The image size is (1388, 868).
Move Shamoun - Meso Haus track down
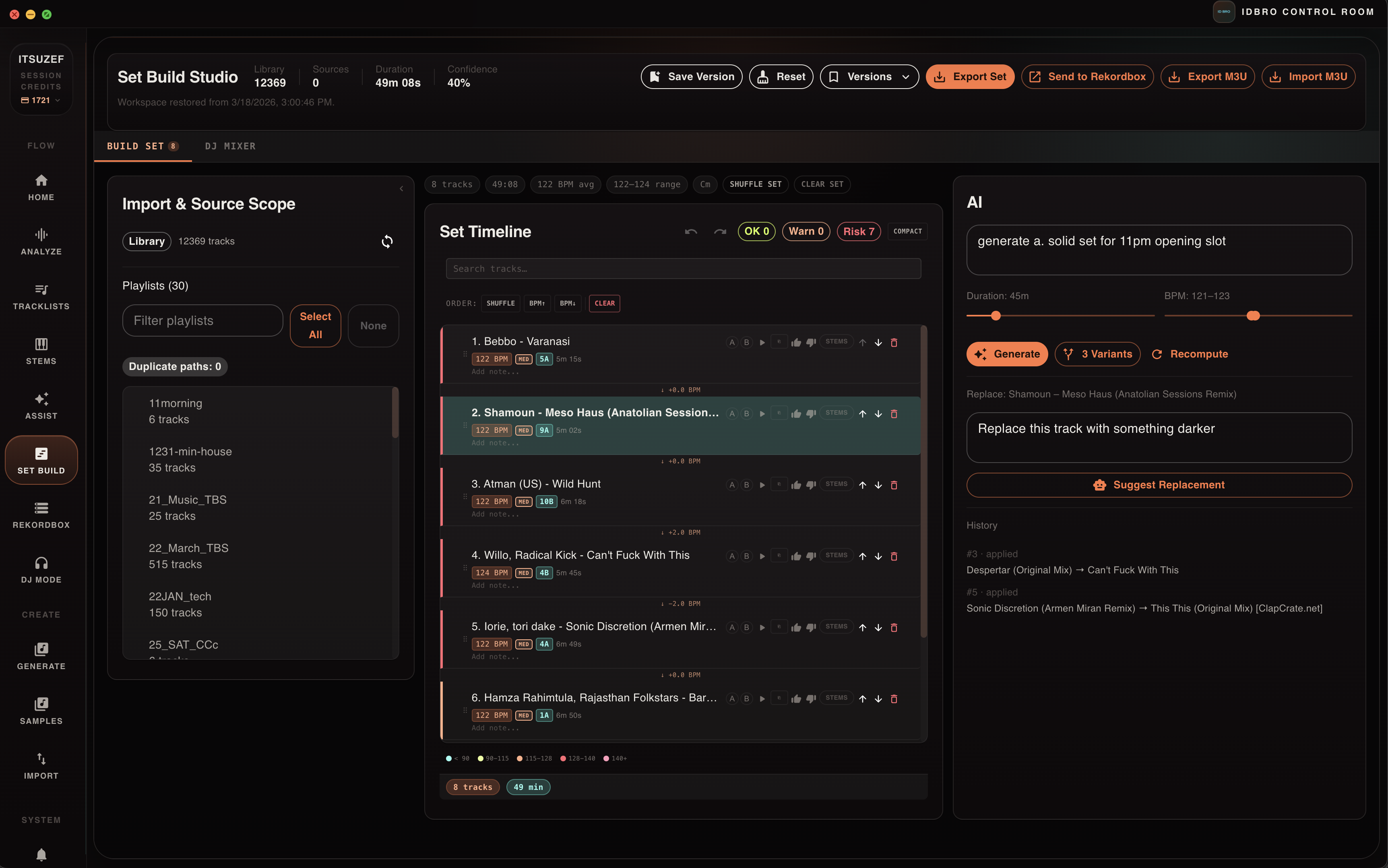(x=878, y=414)
